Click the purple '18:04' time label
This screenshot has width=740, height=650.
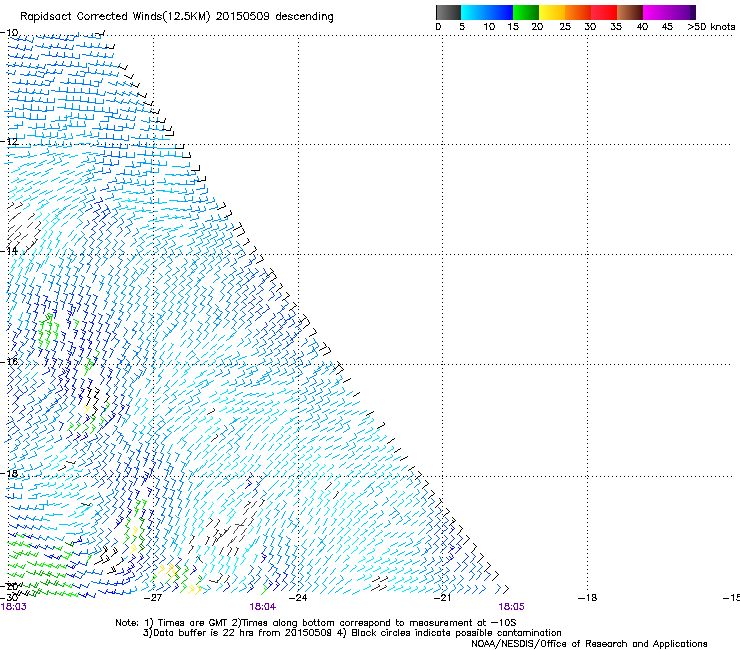pyautogui.click(x=263, y=607)
